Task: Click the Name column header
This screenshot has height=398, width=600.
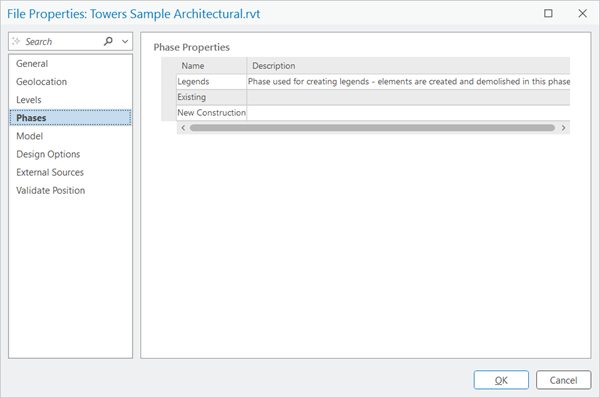Action: (x=212, y=66)
